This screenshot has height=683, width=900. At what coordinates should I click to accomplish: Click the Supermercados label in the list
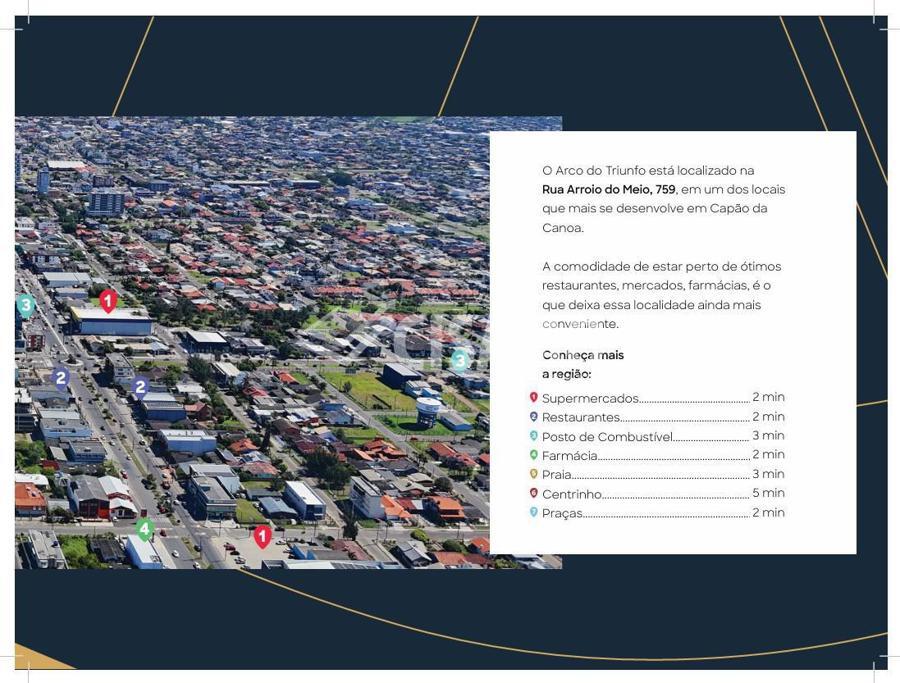(x=590, y=398)
